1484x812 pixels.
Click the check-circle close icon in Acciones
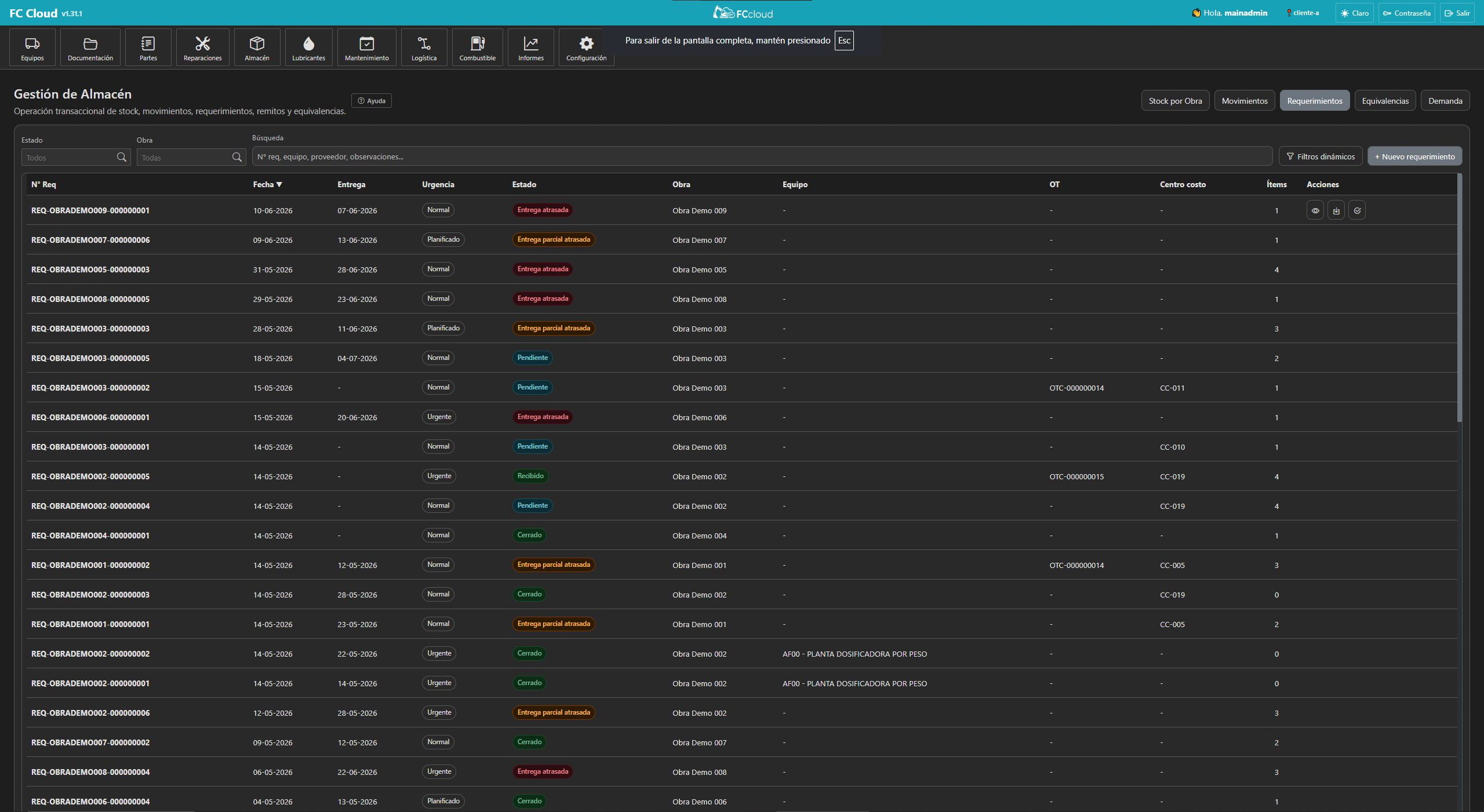click(1357, 210)
